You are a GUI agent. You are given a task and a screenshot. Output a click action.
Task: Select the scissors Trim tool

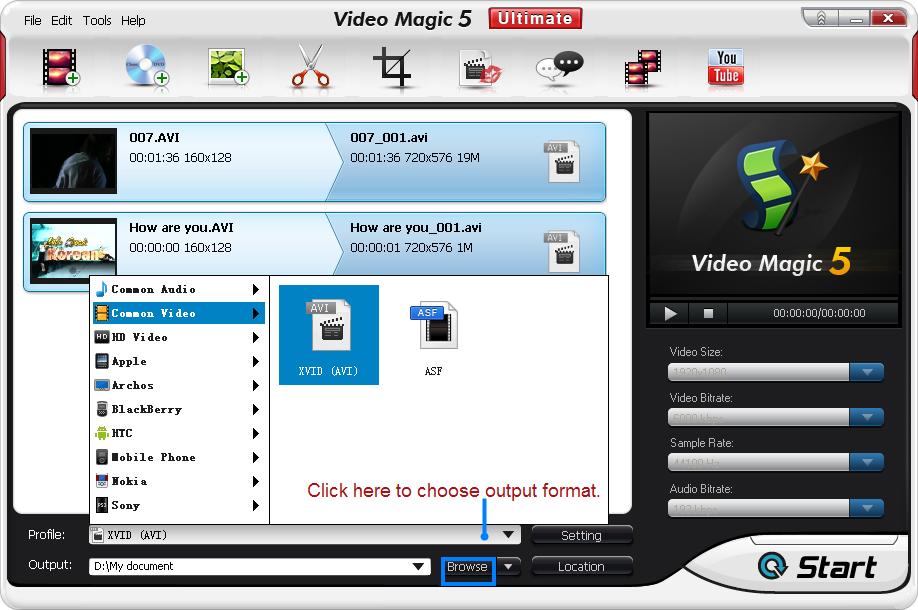[310, 66]
